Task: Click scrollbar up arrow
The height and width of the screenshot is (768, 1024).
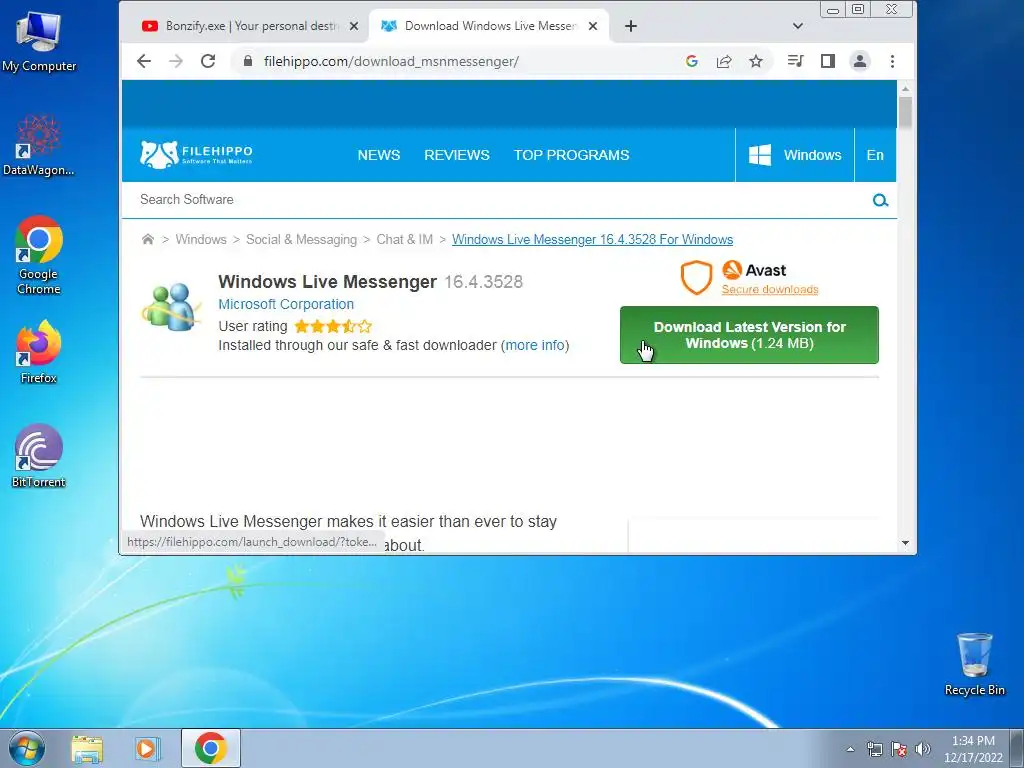Action: [904, 88]
